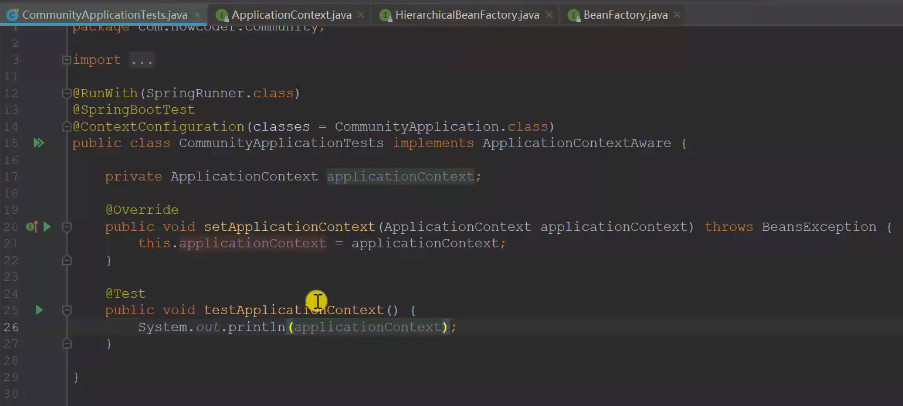Click the setApplicationContext method name
This screenshot has height=406, width=903.
(289, 227)
